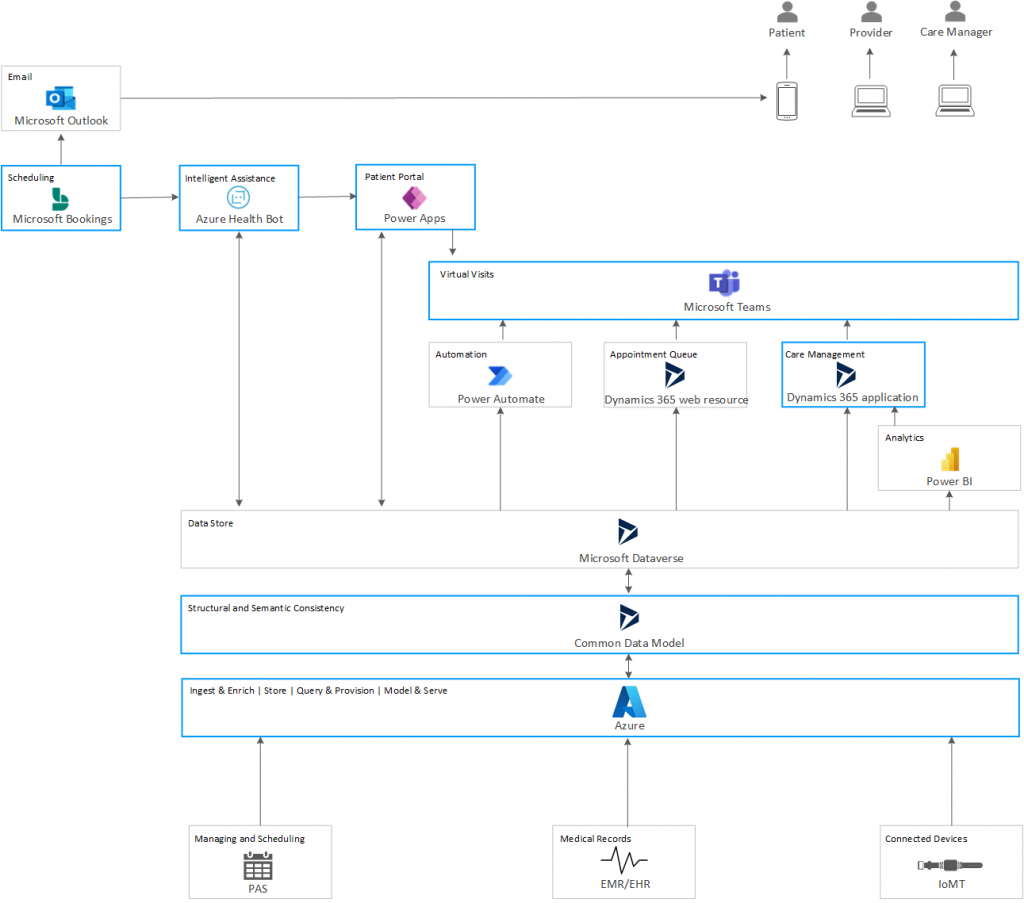Click the person icon above Provider
The height and width of the screenshot is (903, 1024).
pos(871,12)
